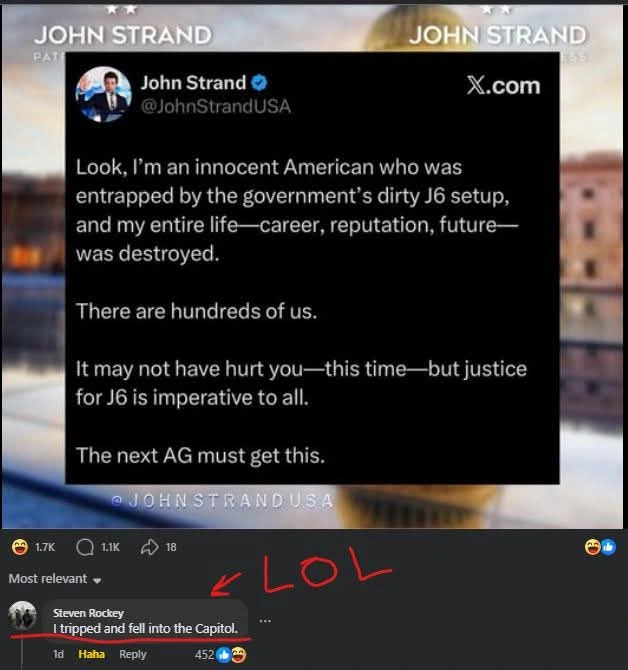Open the John Strand tweet image
628x670 pixels.
312,267
